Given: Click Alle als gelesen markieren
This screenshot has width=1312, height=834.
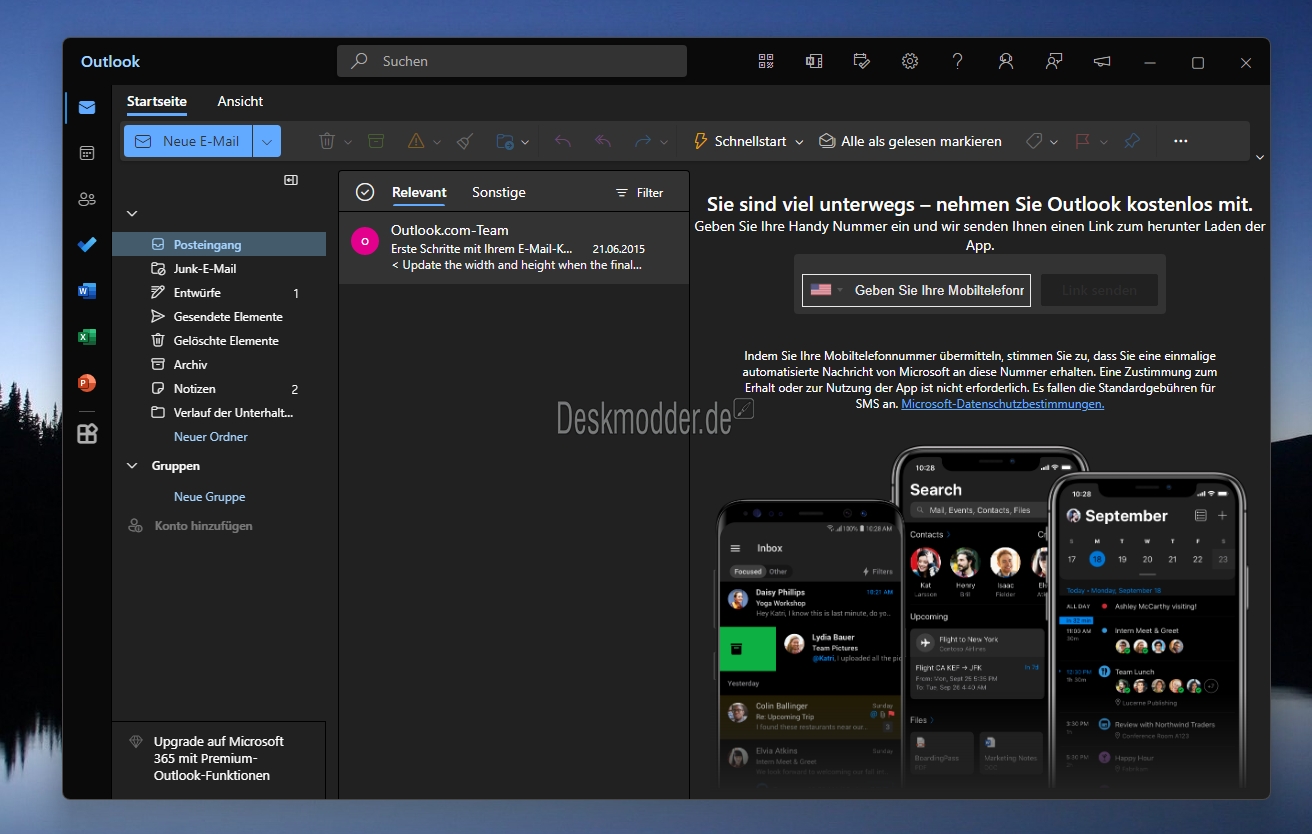Looking at the screenshot, I should [910, 141].
